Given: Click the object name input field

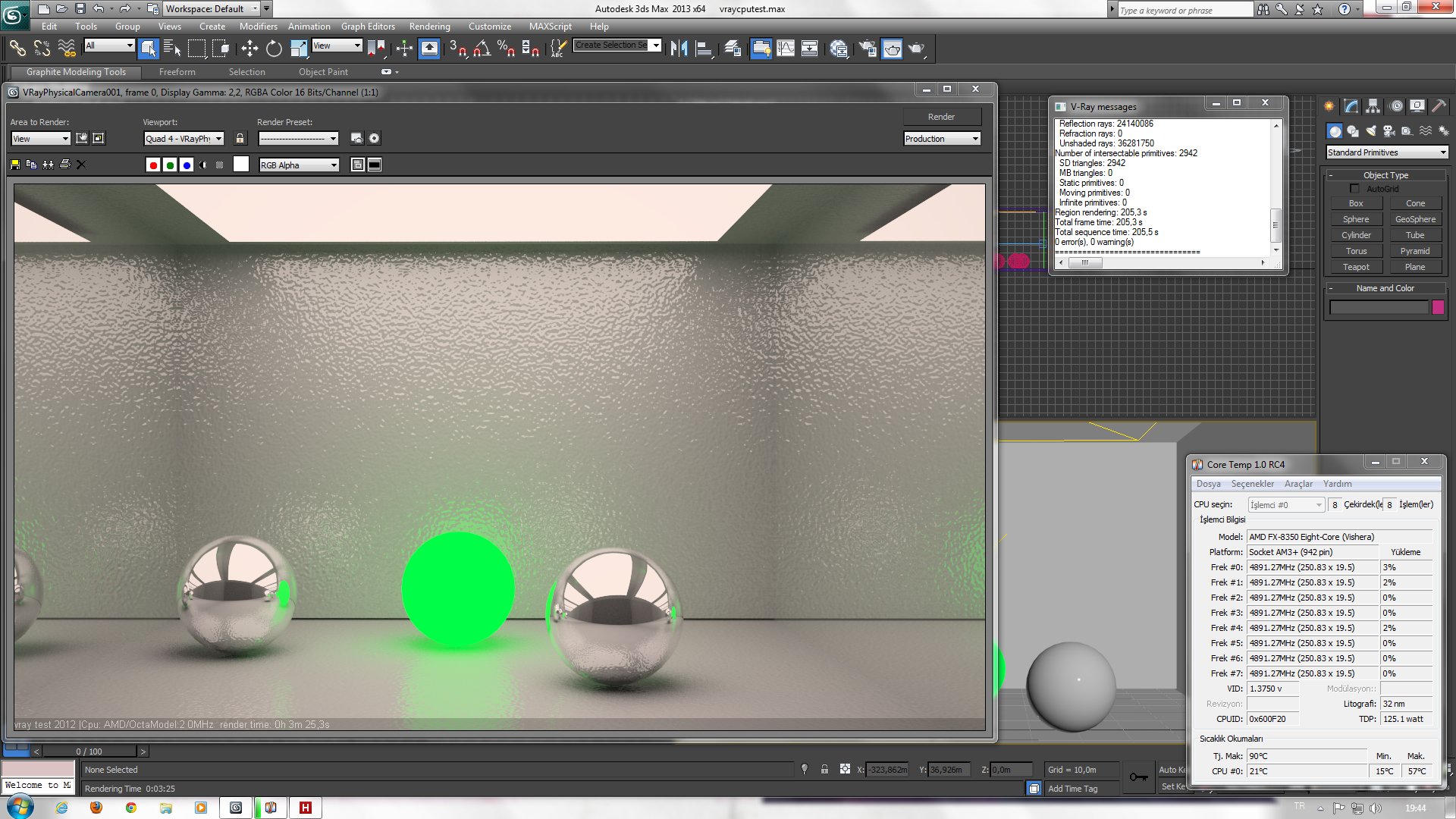Looking at the screenshot, I should (1379, 307).
